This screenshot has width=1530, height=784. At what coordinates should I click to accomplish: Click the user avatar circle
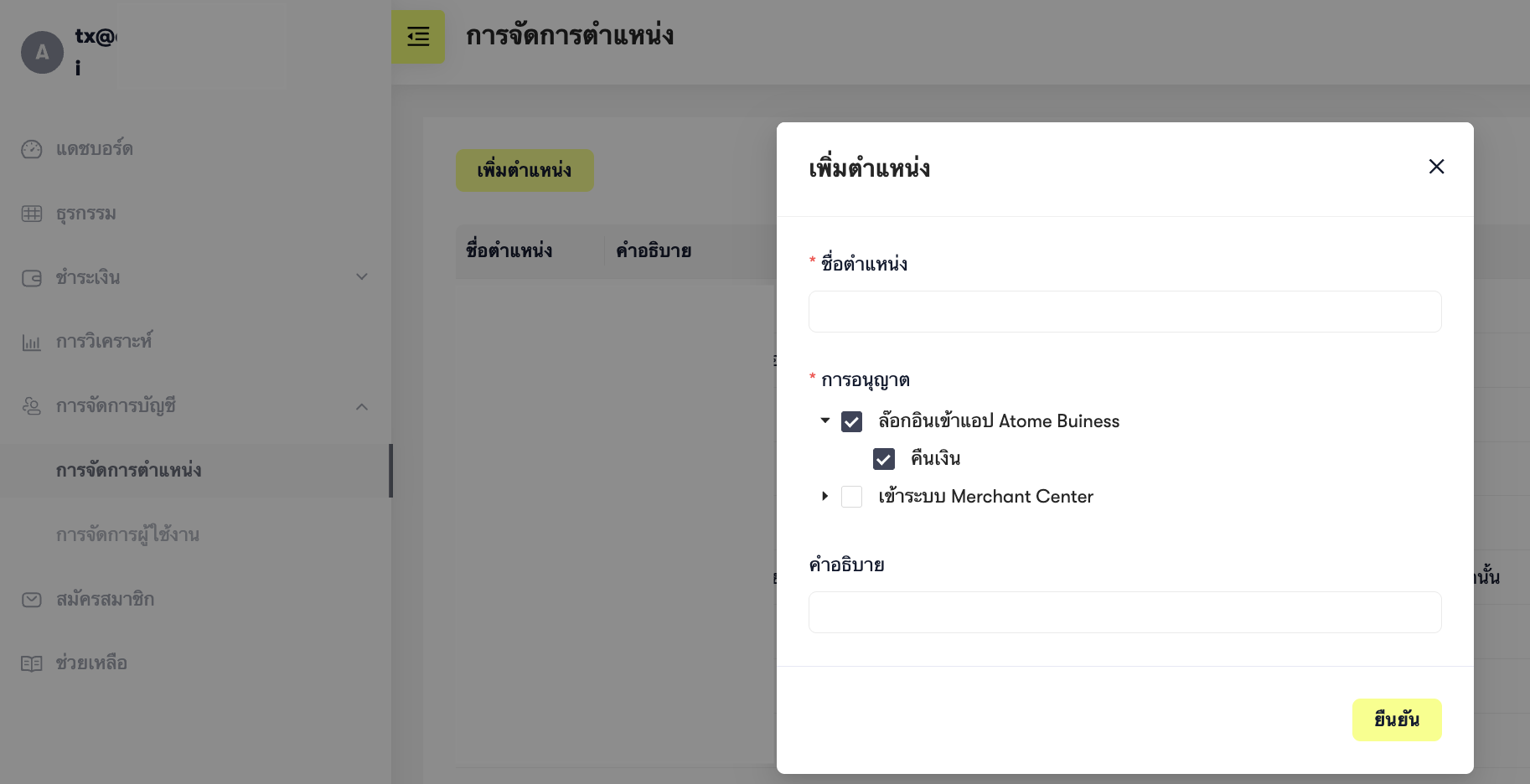(x=42, y=52)
